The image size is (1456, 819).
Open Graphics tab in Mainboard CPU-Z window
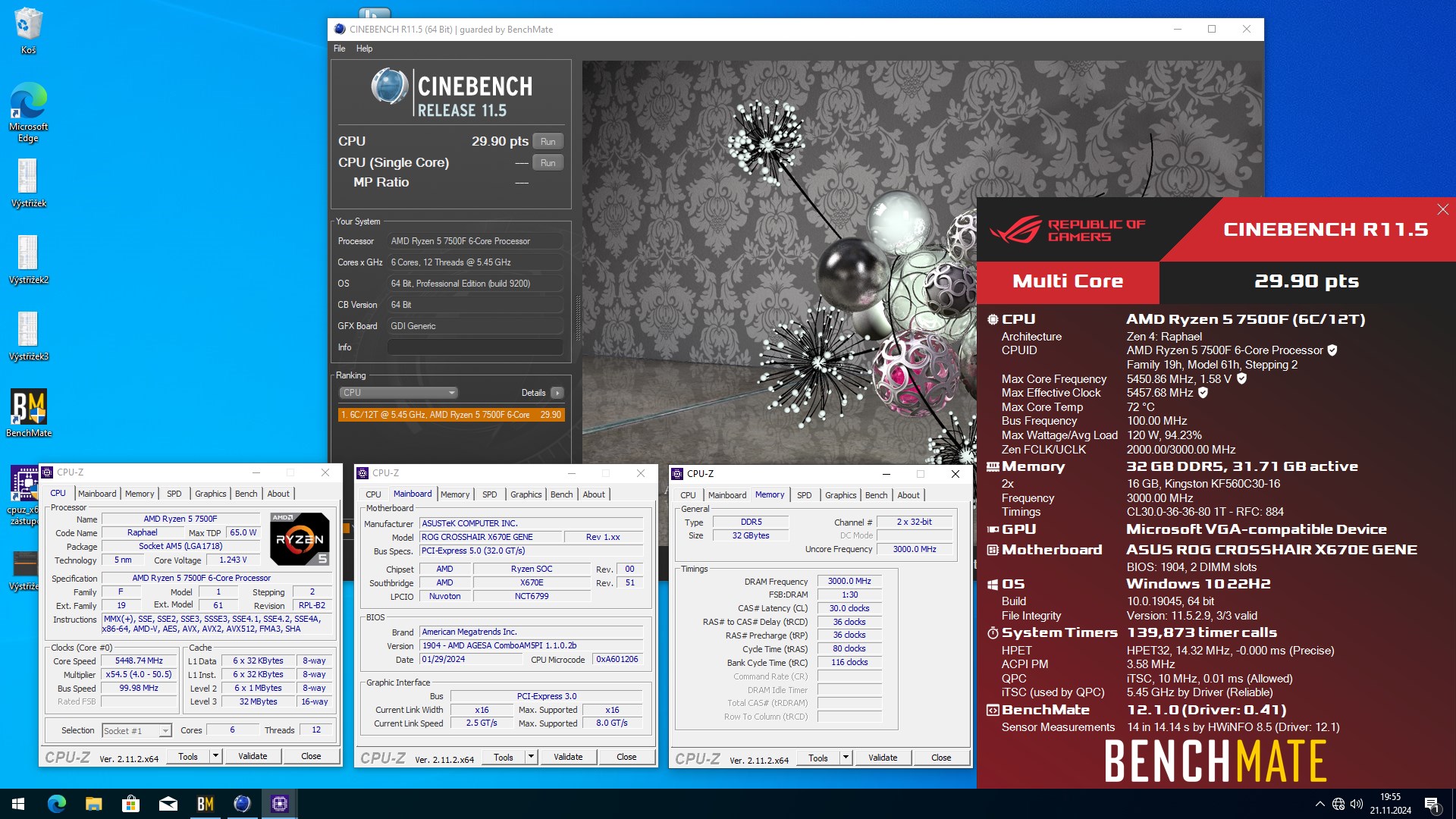click(x=526, y=494)
